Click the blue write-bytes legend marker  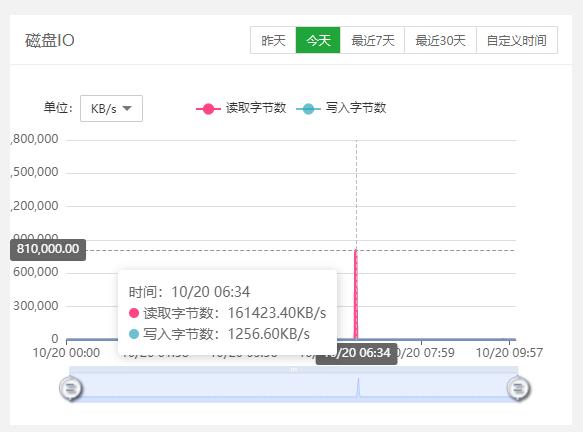308,109
